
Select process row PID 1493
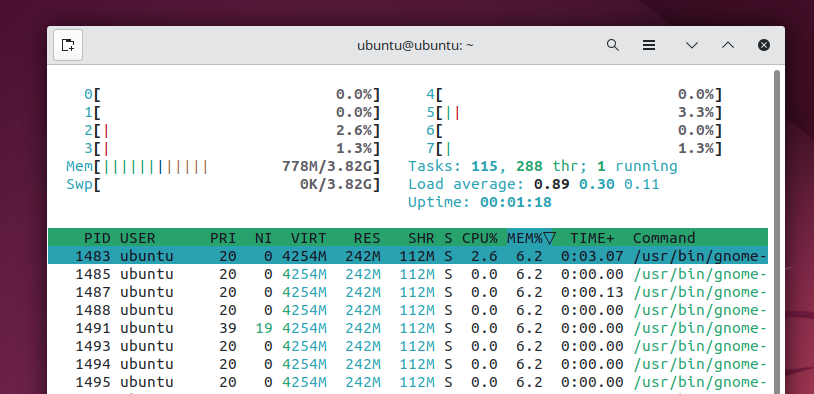click(x=408, y=346)
